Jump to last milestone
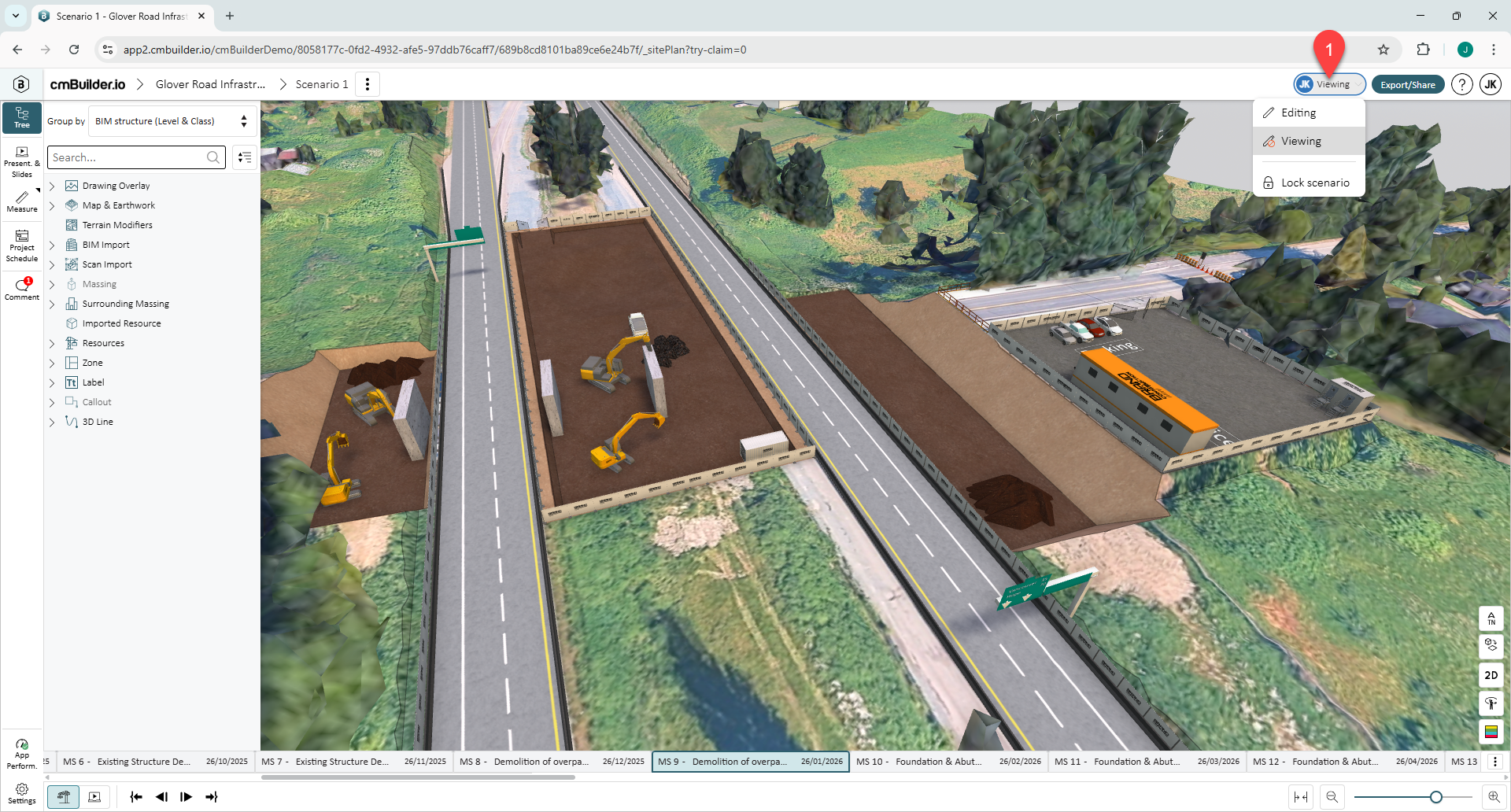The height and width of the screenshot is (812, 1511). [212, 797]
